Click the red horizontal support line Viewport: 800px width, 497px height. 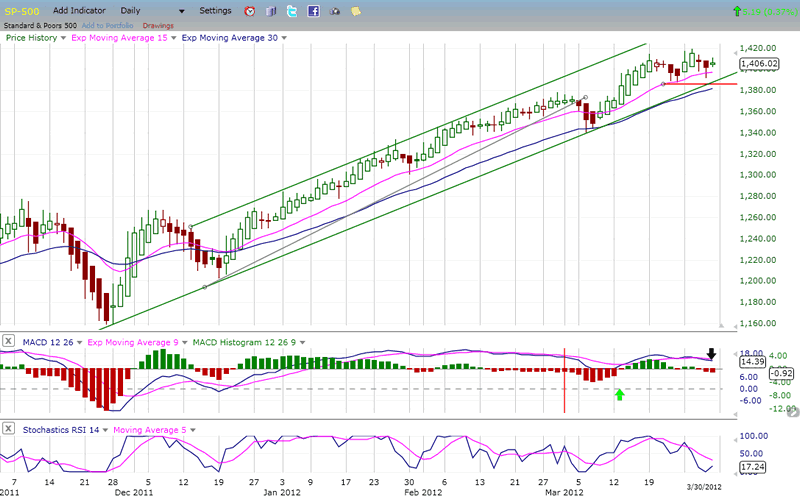[x=702, y=84]
